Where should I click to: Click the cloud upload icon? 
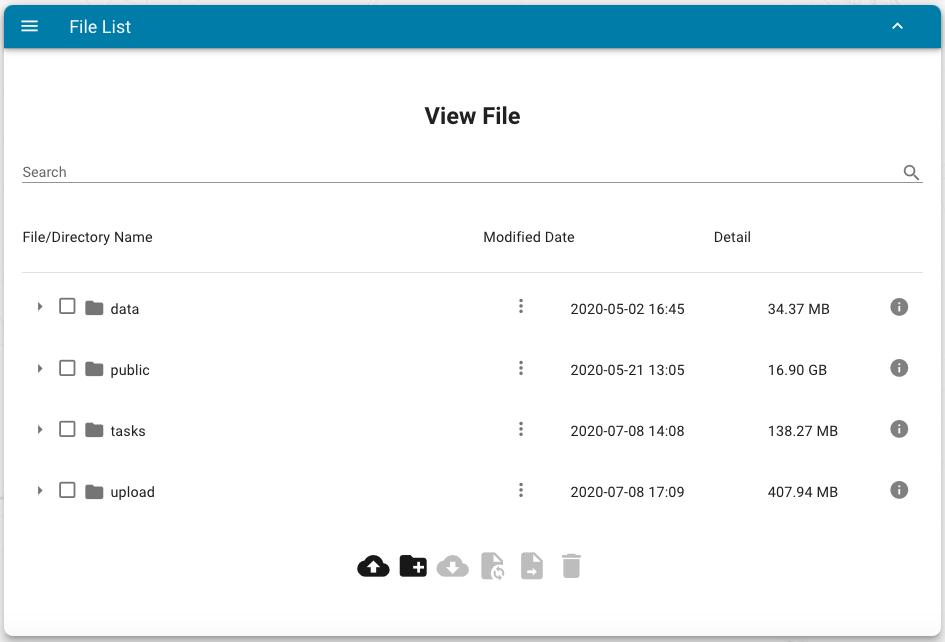tap(373, 566)
